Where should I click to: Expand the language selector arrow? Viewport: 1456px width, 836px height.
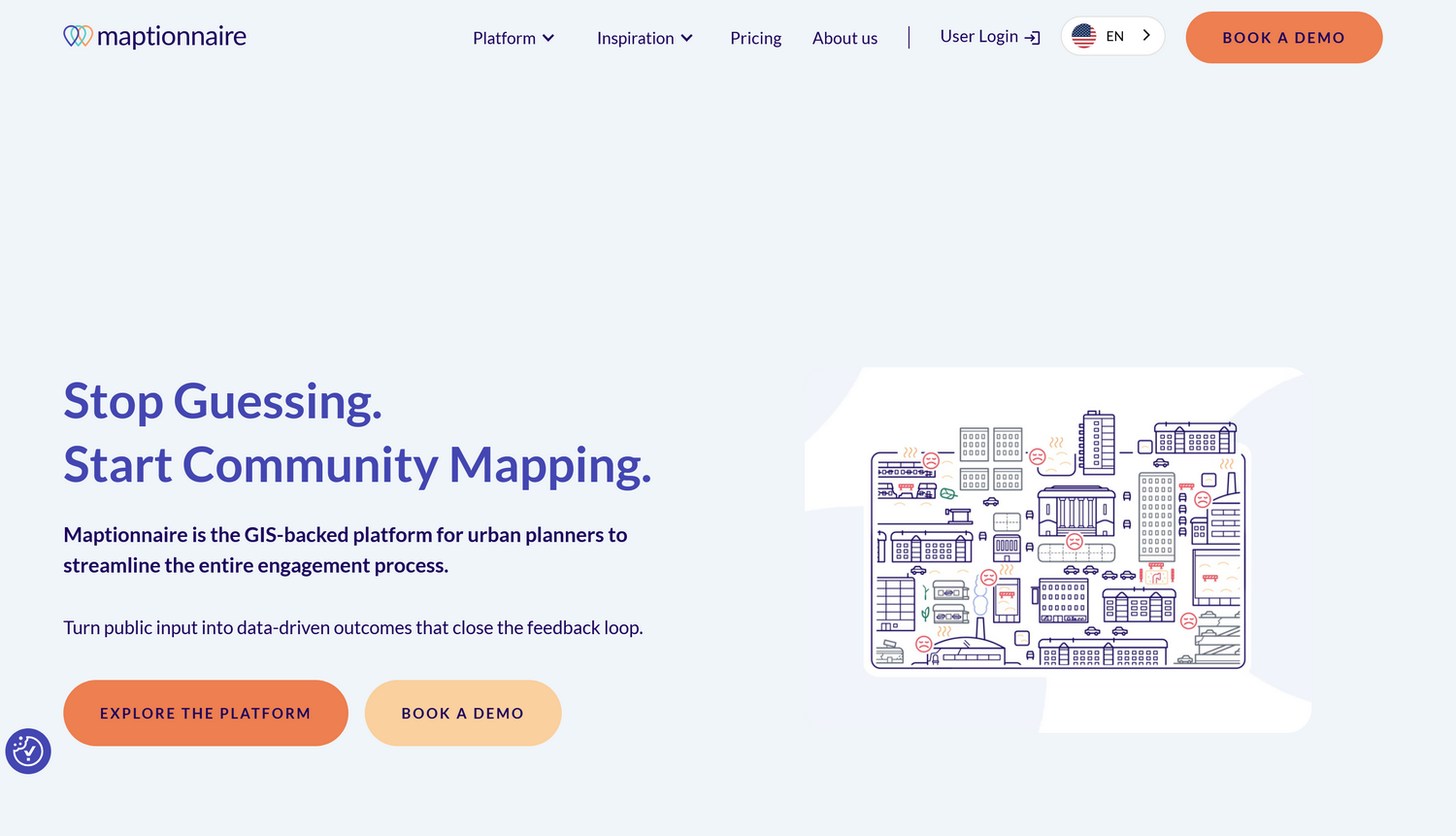click(x=1146, y=36)
